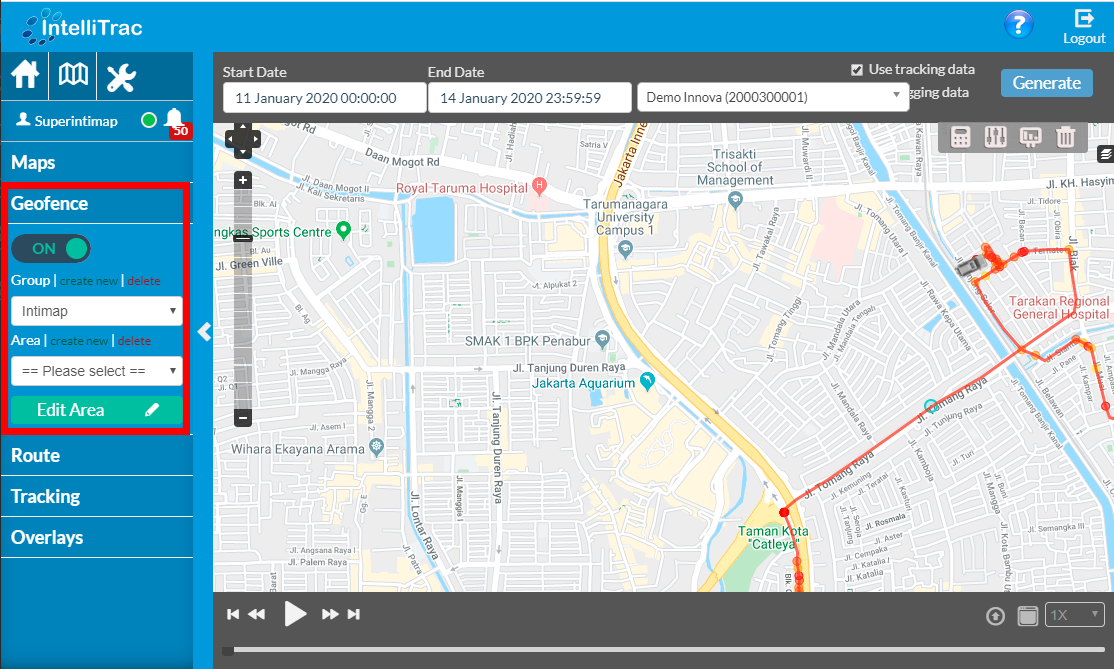This screenshot has width=1114, height=669.
Task: Open the help question mark icon
Action: tap(1018, 25)
